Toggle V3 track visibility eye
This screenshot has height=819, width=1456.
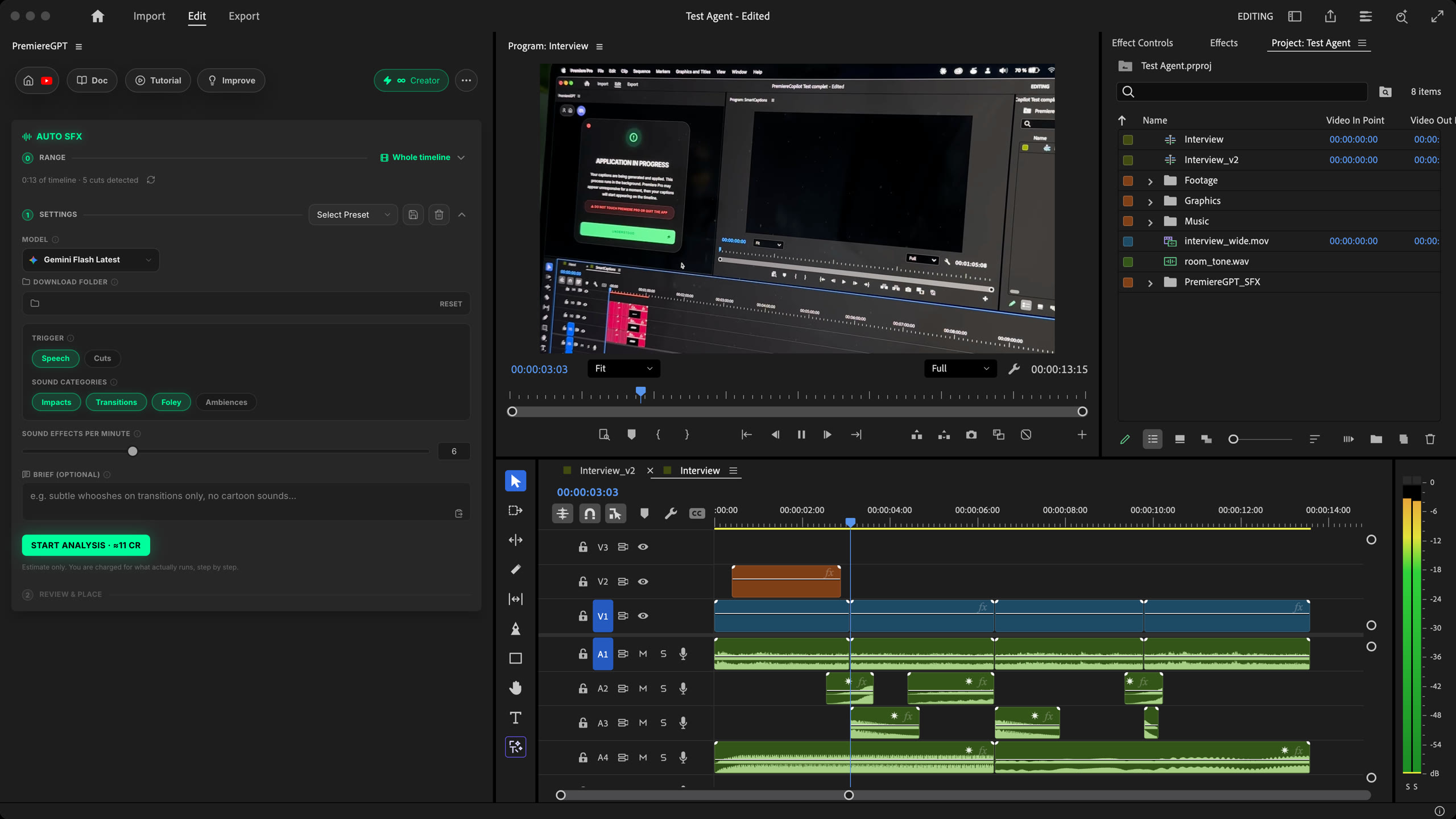[x=643, y=547]
